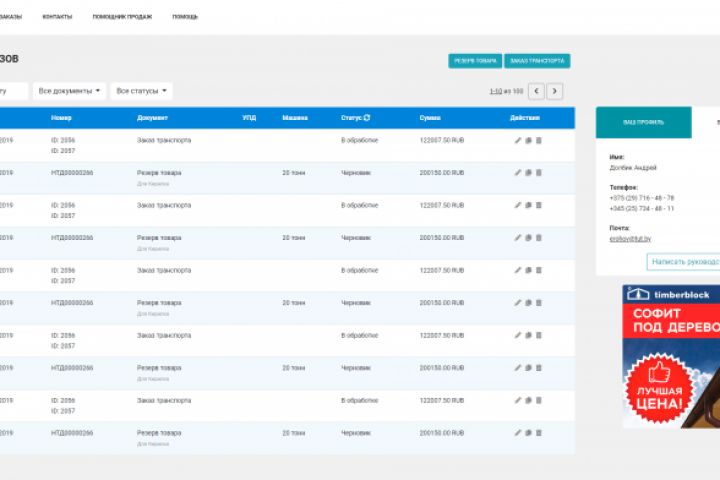Click the Машина column header
This screenshot has width=720, height=480.
tap(295, 118)
